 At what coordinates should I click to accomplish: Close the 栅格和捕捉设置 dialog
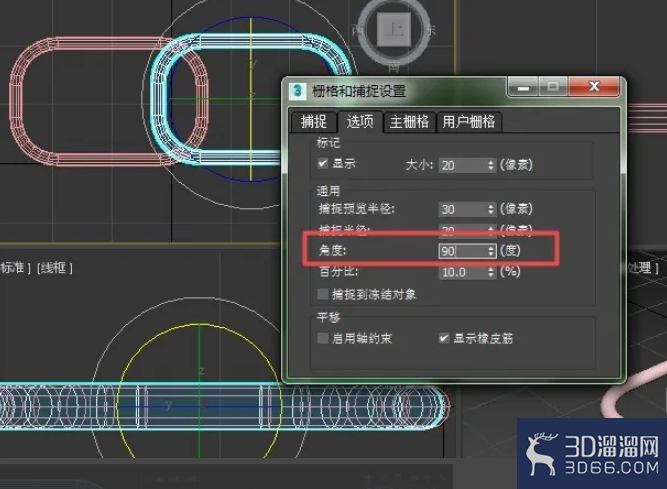(x=594, y=87)
